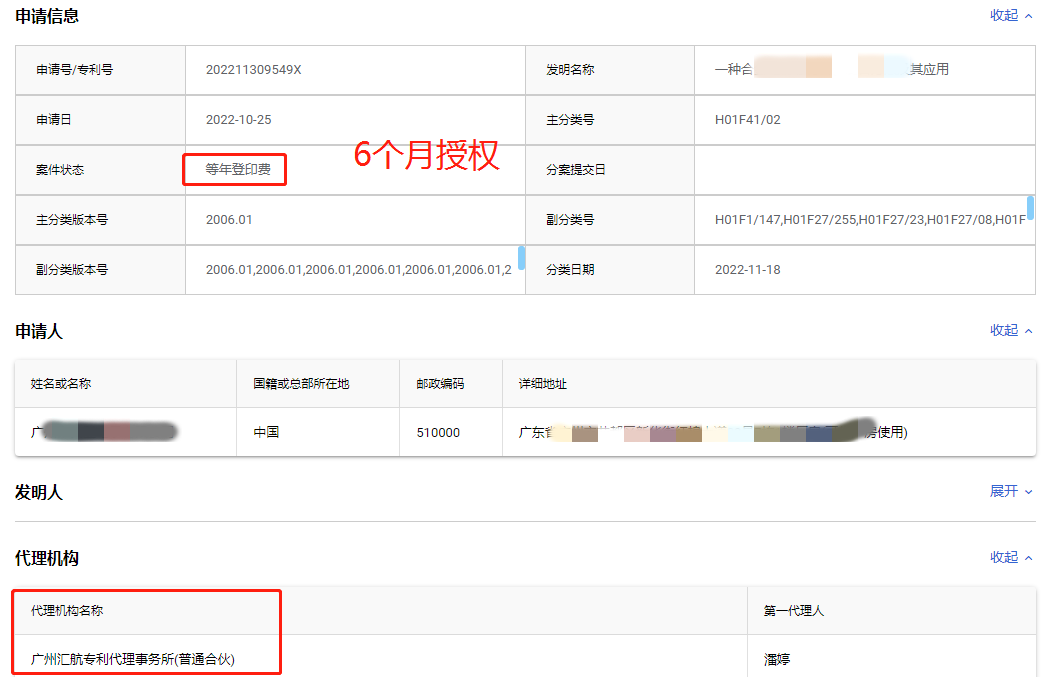This screenshot has height=677, width=1051.
Task: Click the blurred applicant name cell
Action: (126, 432)
